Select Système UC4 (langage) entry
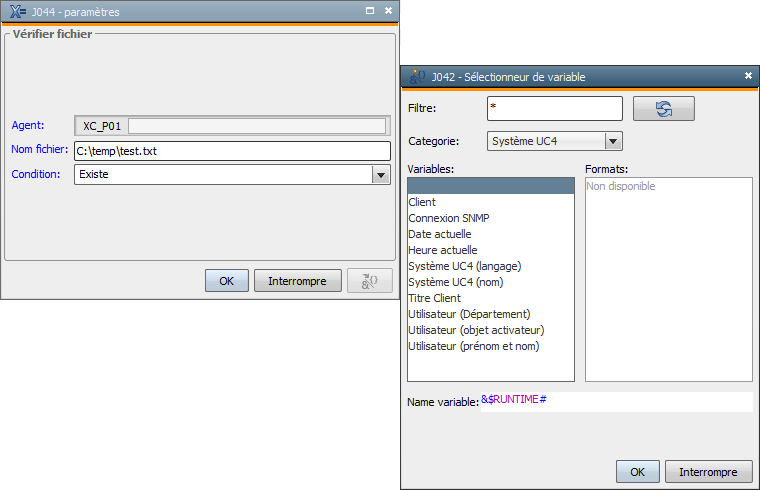The image size is (760, 490). pos(465,266)
